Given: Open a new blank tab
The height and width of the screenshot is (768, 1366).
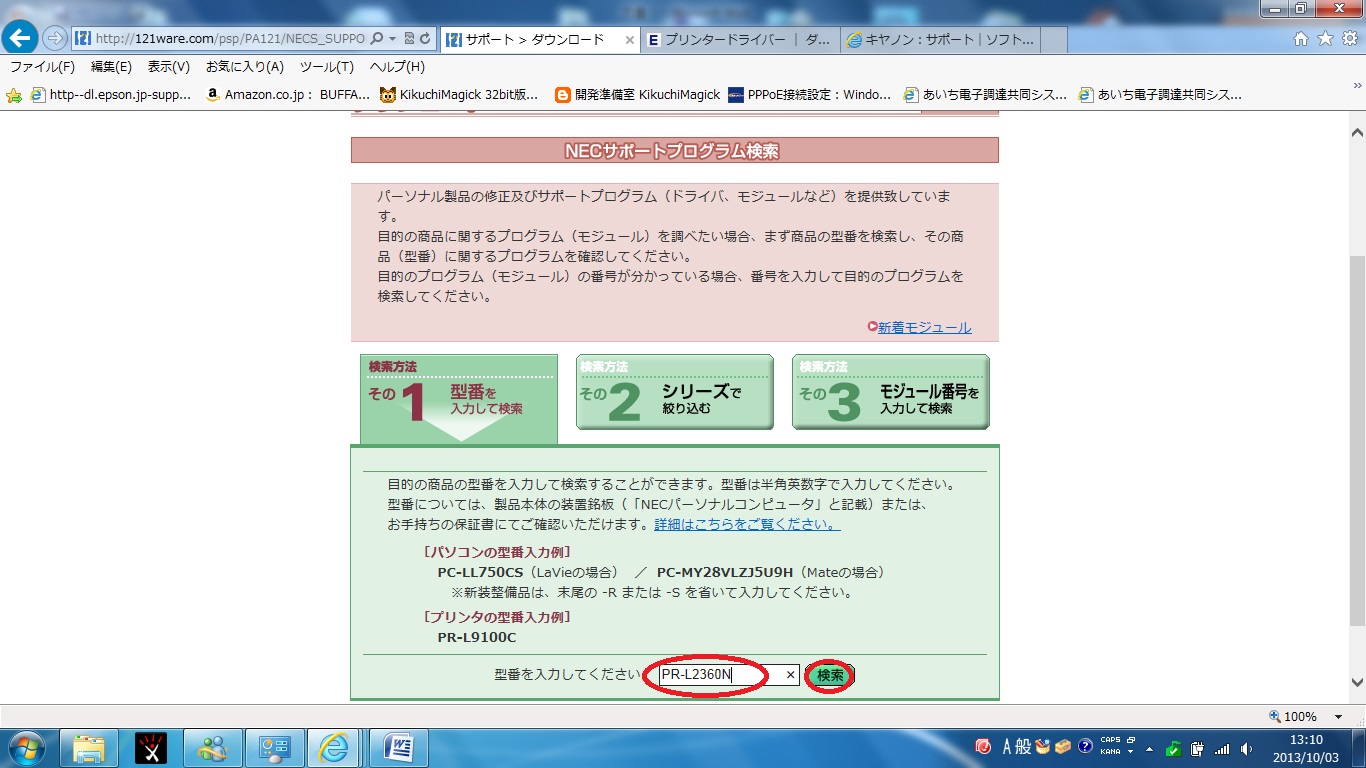Looking at the screenshot, I should point(1053,40).
